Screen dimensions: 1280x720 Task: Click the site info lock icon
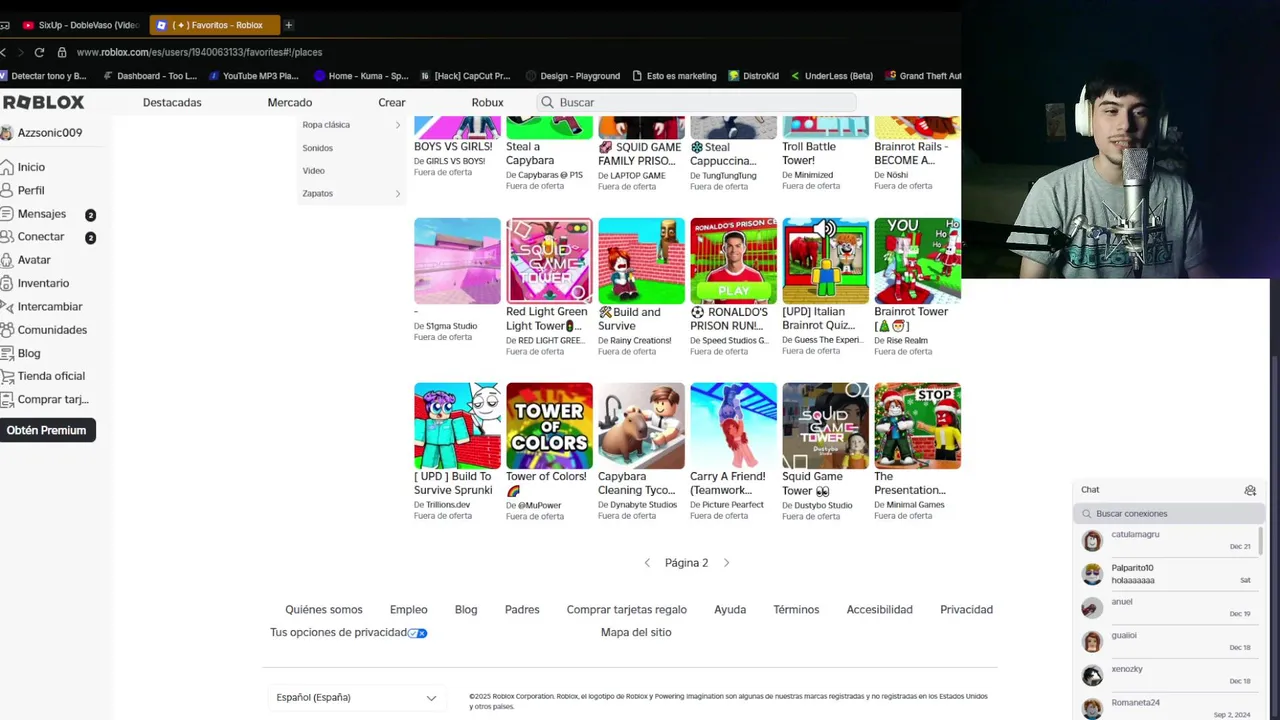pyautogui.click(x=62, y=52)
